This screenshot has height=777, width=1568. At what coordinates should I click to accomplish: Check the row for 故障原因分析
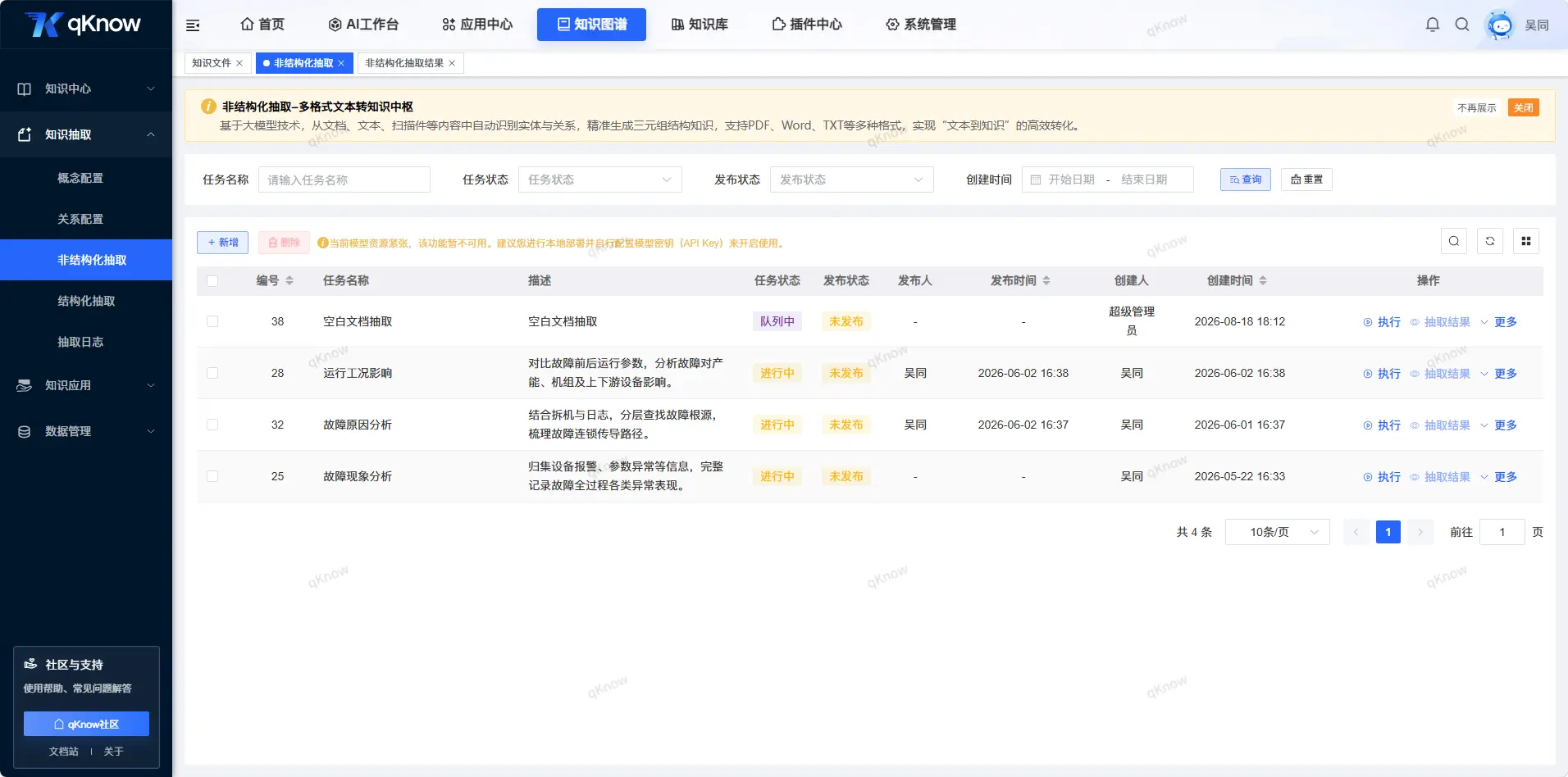(212, 425)
